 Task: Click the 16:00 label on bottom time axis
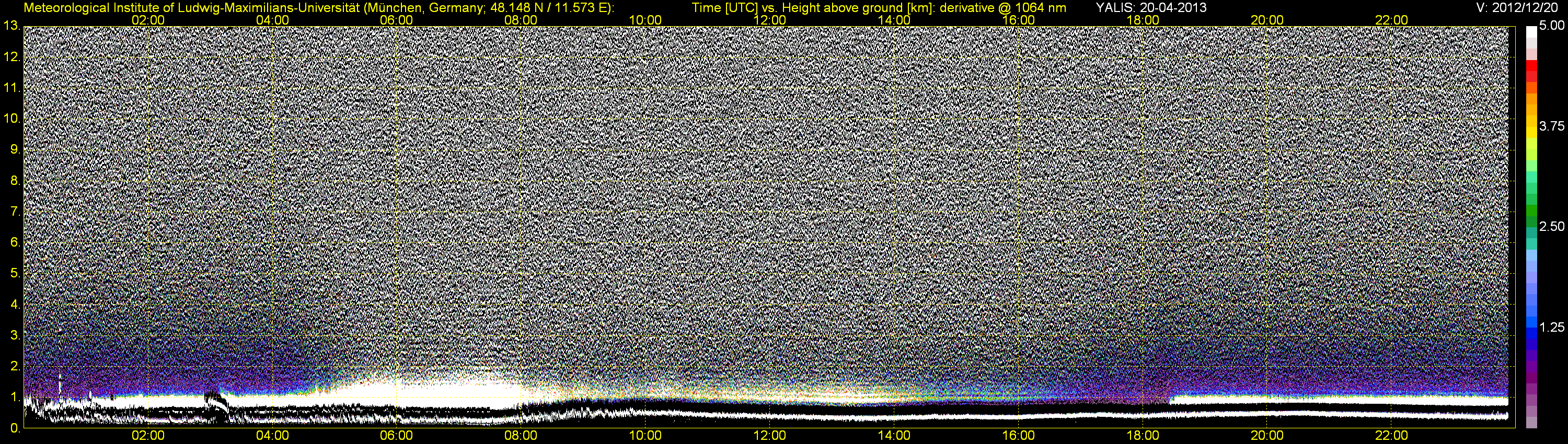1018,436
